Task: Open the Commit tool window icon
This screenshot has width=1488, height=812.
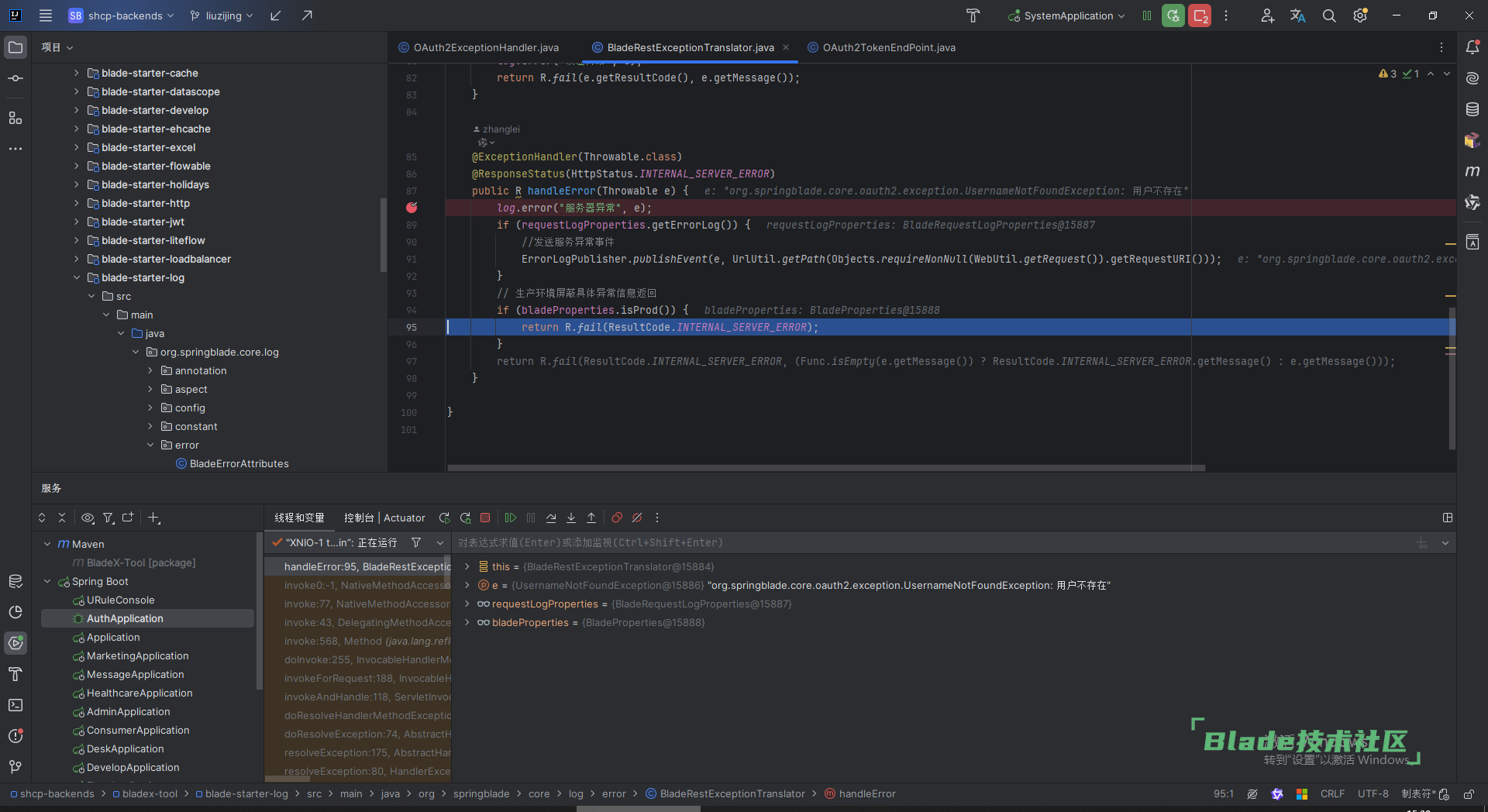Action: (15, 78)
